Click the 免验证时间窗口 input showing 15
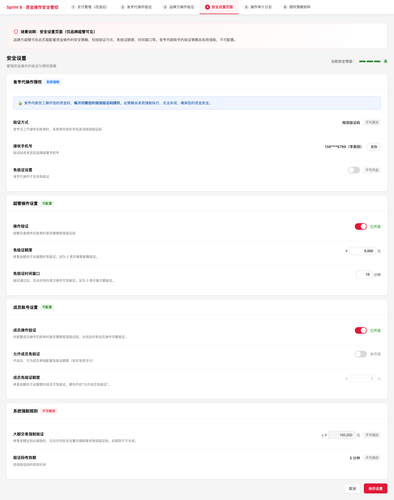The height and width of the screenshot is (500, 394). 364,275
